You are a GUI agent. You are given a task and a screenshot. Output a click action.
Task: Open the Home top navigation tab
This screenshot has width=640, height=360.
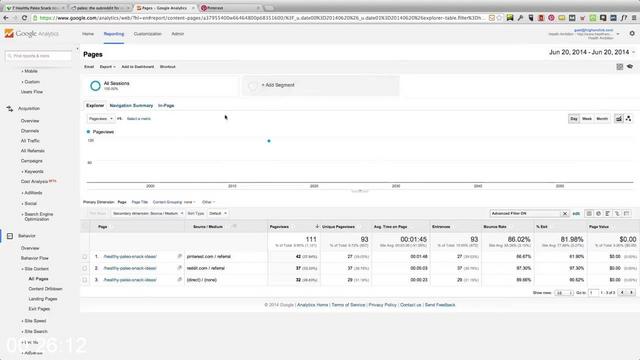[88, 34]
